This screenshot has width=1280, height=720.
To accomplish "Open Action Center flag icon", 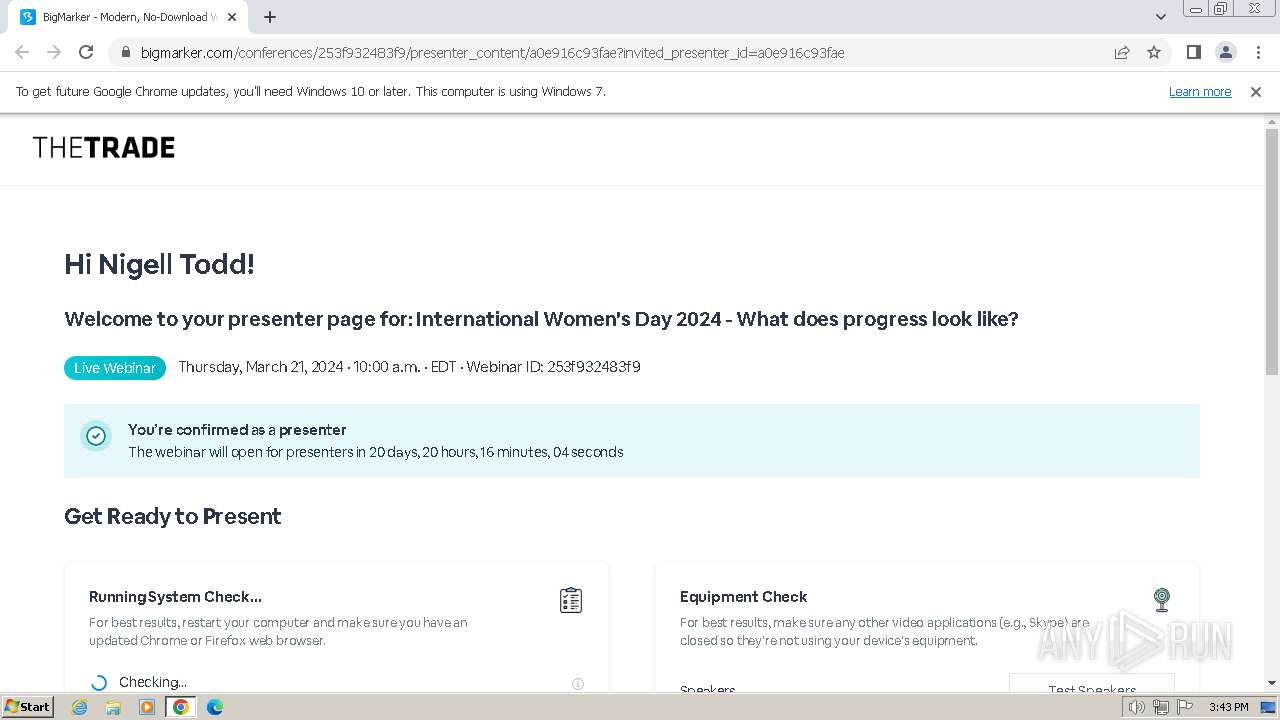I will click(1184, 707).
